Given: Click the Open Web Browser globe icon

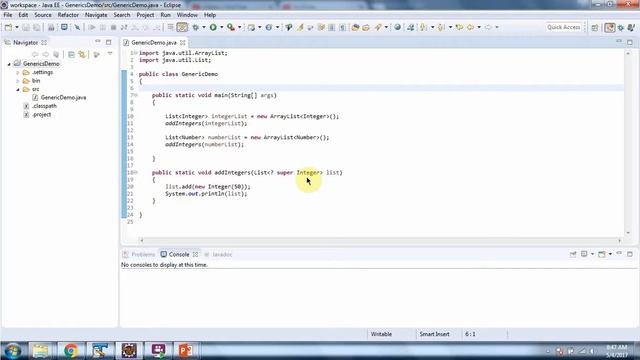Looking at the screenshot, I should click(397, 27).
